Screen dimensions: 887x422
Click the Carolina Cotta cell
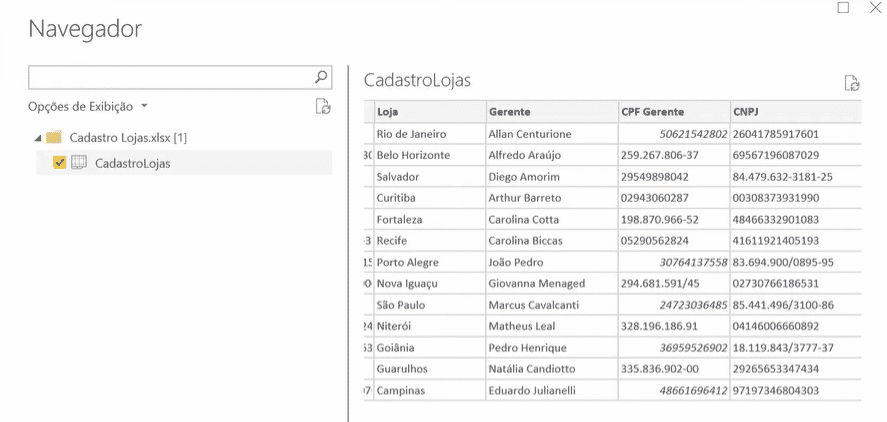pyautogui.click(x=552, y=219)
